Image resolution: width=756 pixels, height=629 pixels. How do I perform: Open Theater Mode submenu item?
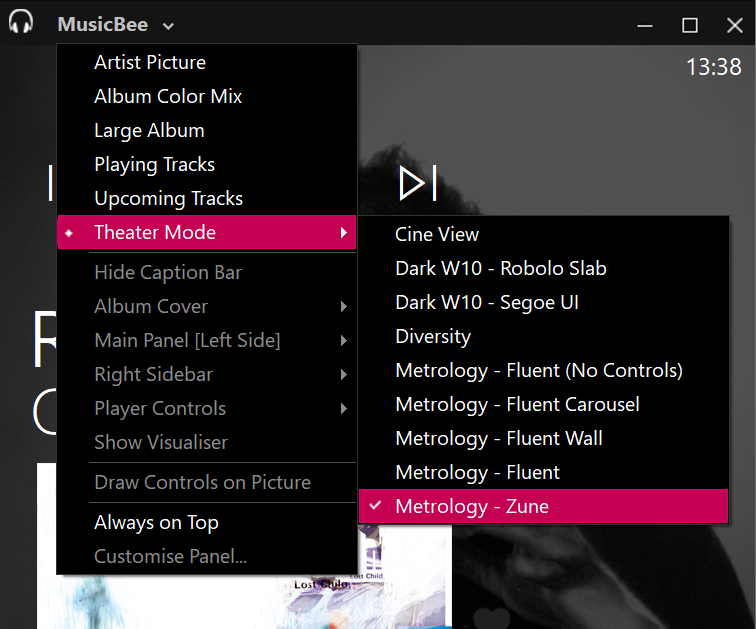(x=207, y=232)
